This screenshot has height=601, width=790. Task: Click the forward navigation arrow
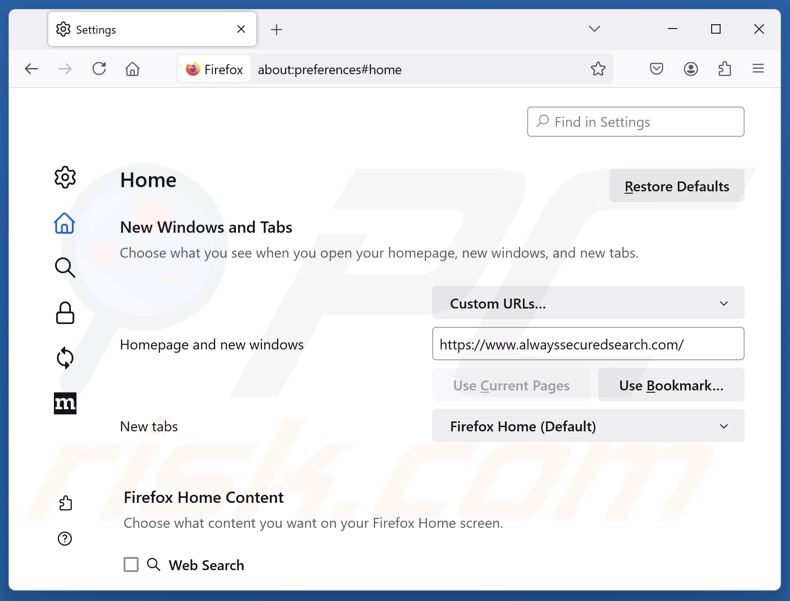click(65, 69)
